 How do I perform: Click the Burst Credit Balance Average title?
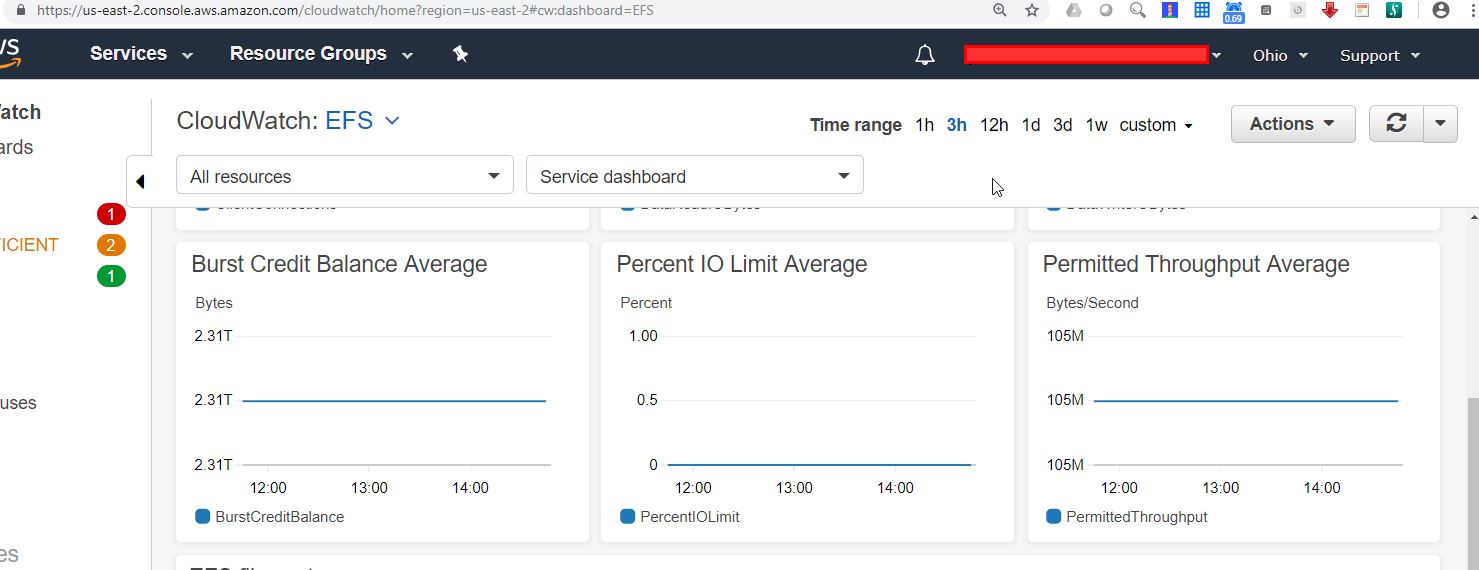pyautogui.click(x=339, y=264)
